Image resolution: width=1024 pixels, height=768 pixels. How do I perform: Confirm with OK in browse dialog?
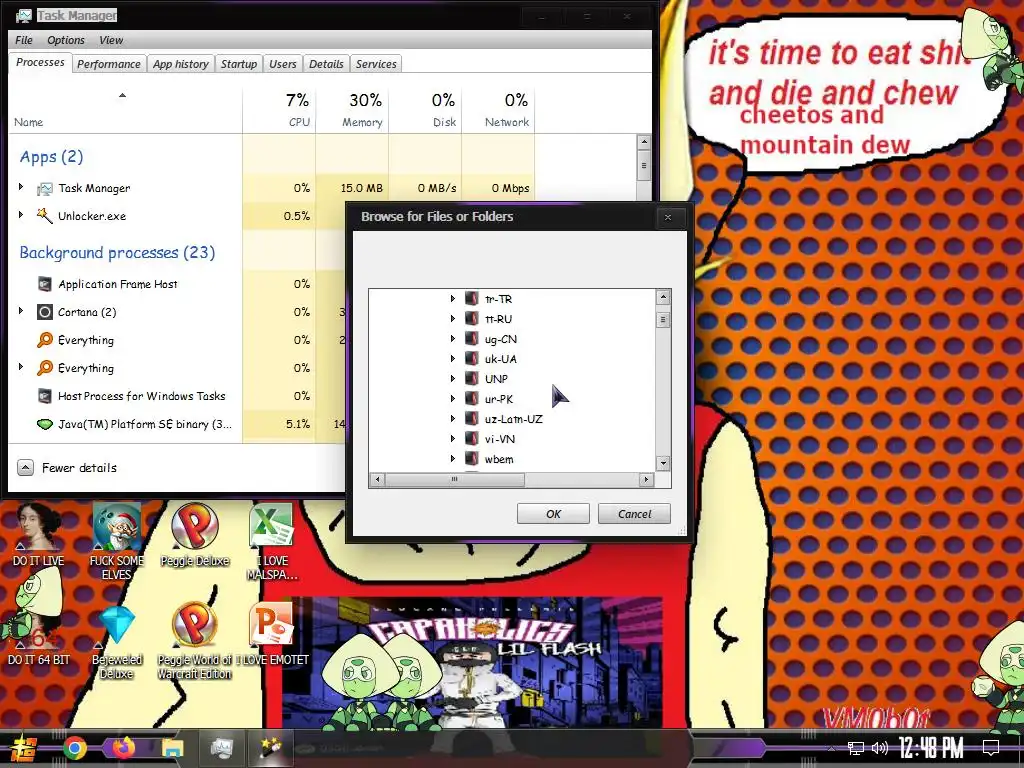(553, 514)
